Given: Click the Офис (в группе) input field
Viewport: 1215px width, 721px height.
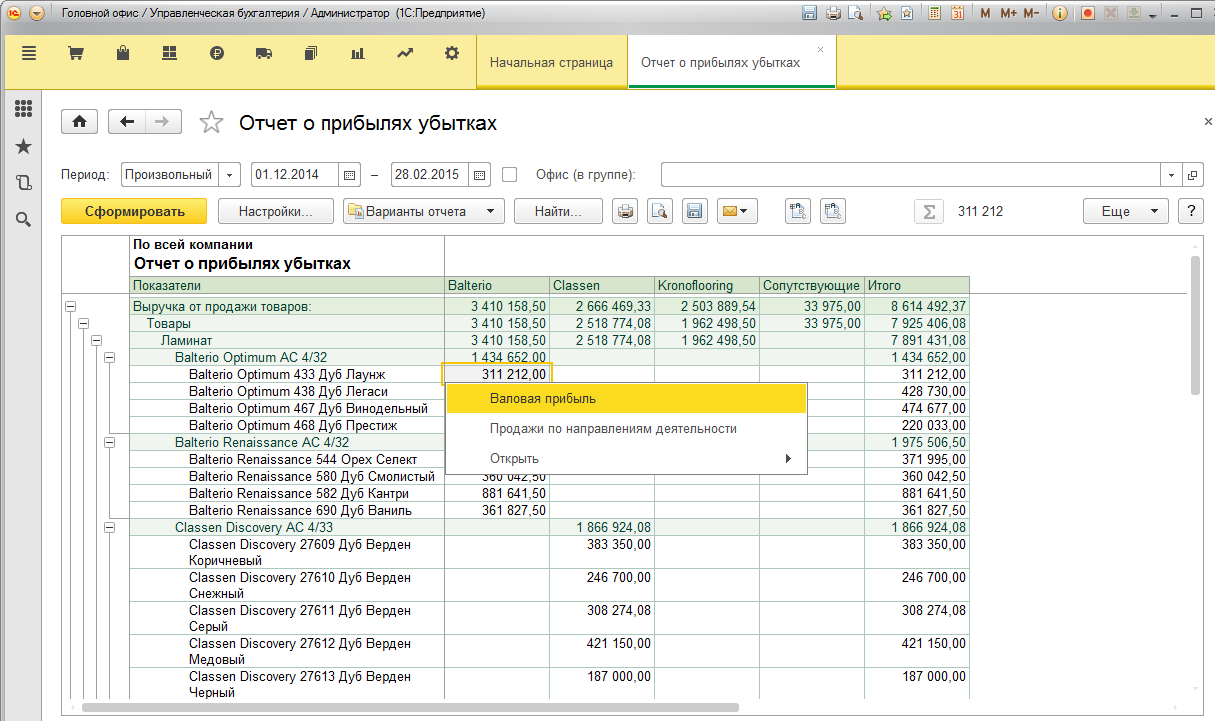Looking at the screenshot, I should pos(911,174).
